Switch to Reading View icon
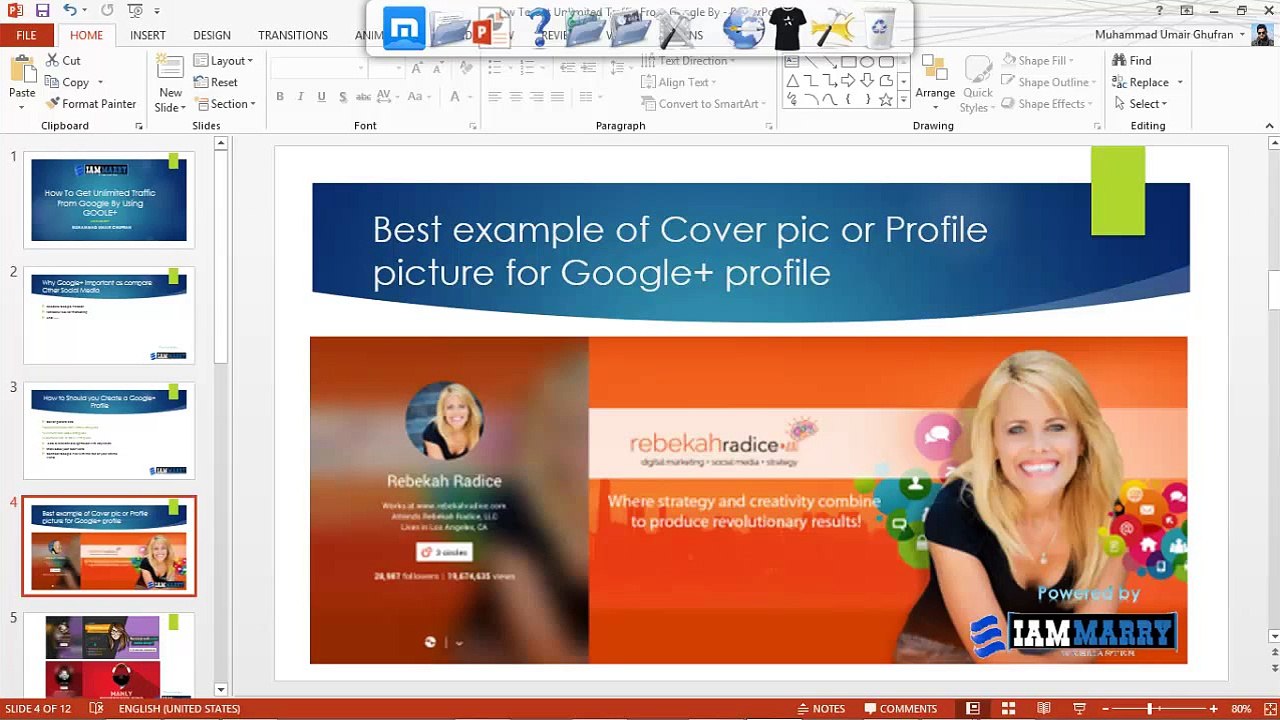The width and height of the screenshot is (1280, 720). click(1043, 708)
